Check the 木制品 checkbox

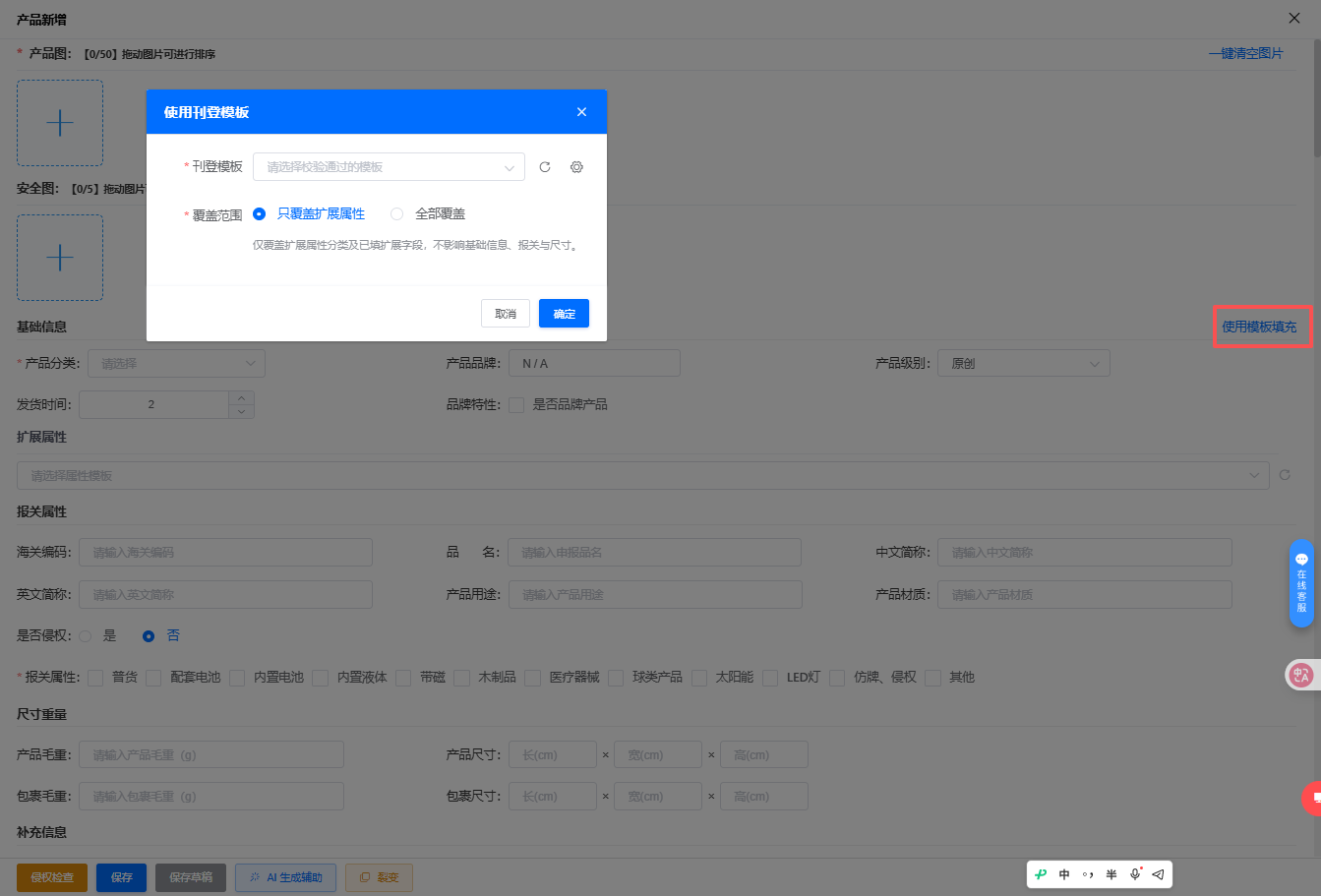[461, 678]
